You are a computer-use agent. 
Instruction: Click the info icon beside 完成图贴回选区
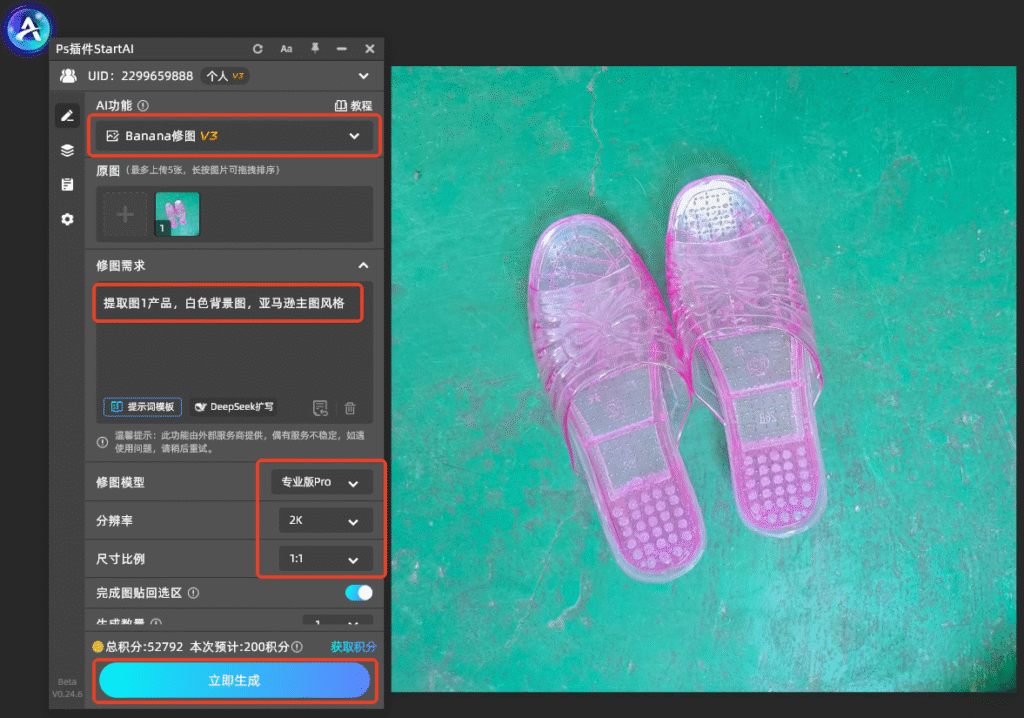coord(194,593)
